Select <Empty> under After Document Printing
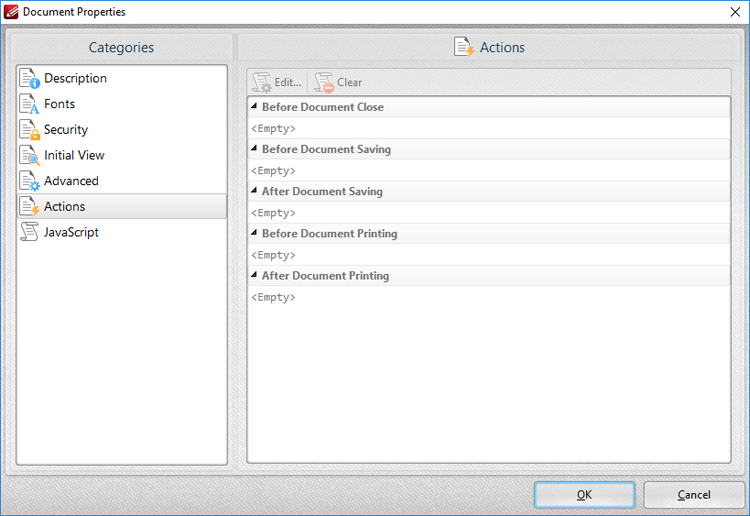 click(274, 297)
